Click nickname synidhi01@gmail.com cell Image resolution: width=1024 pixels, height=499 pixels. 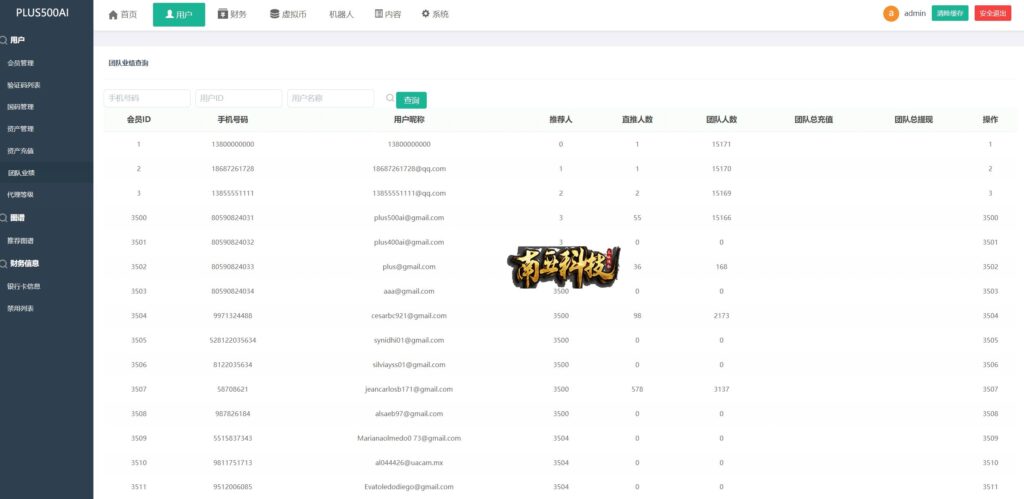[409, 340]
